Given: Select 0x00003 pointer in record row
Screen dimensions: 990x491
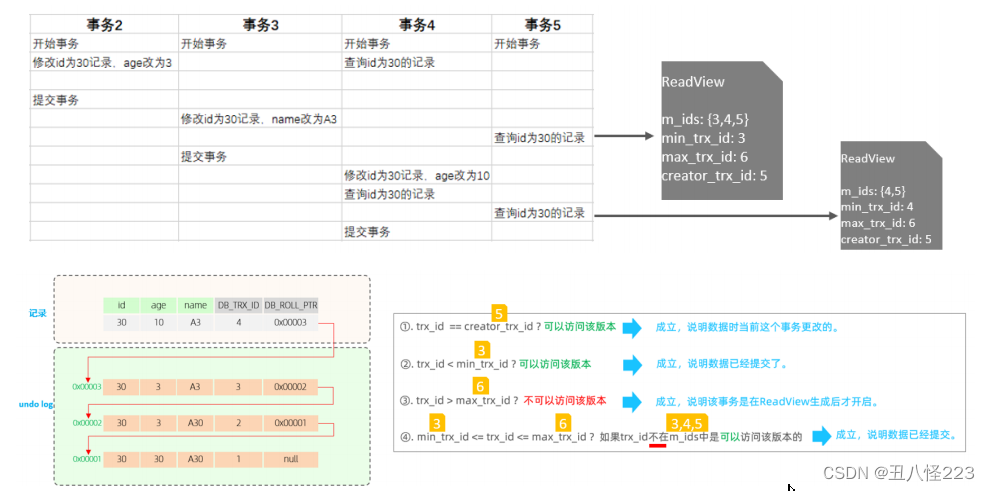Looking at the screenshot, I should 290,322.
